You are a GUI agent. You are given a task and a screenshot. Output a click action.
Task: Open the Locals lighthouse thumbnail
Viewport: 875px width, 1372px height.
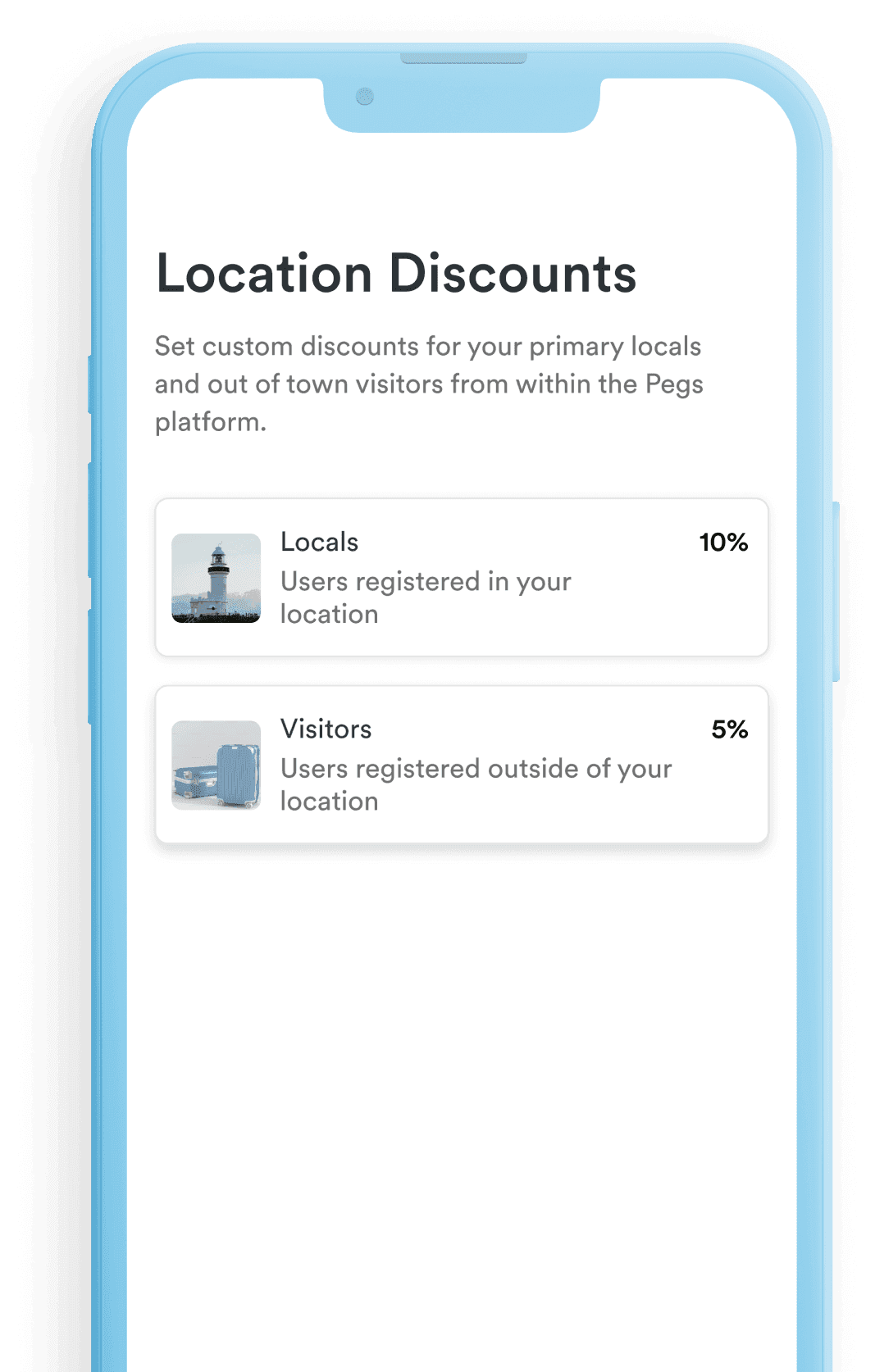pos(216,578)
